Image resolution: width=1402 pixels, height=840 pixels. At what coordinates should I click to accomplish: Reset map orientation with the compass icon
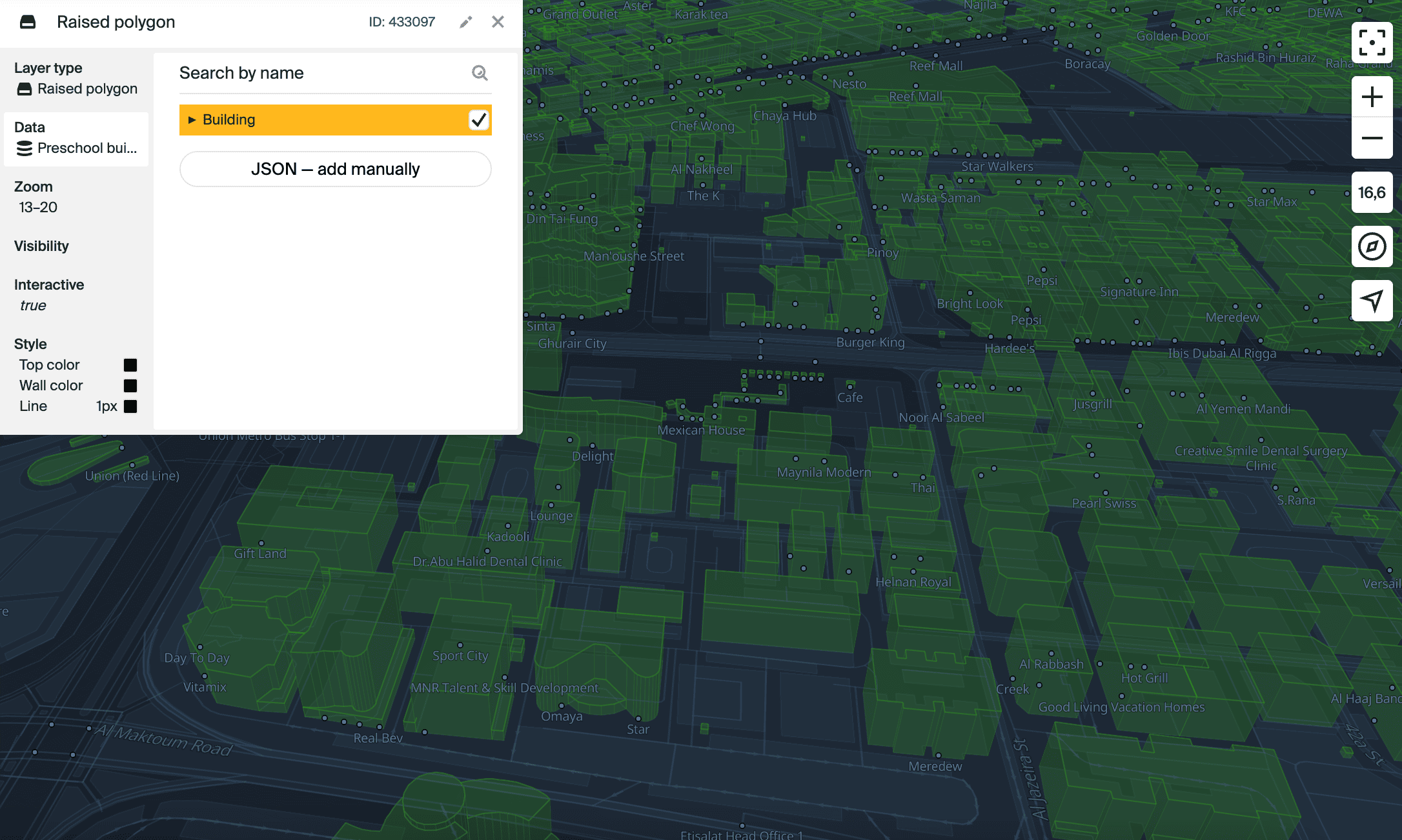pos(1372,246)
